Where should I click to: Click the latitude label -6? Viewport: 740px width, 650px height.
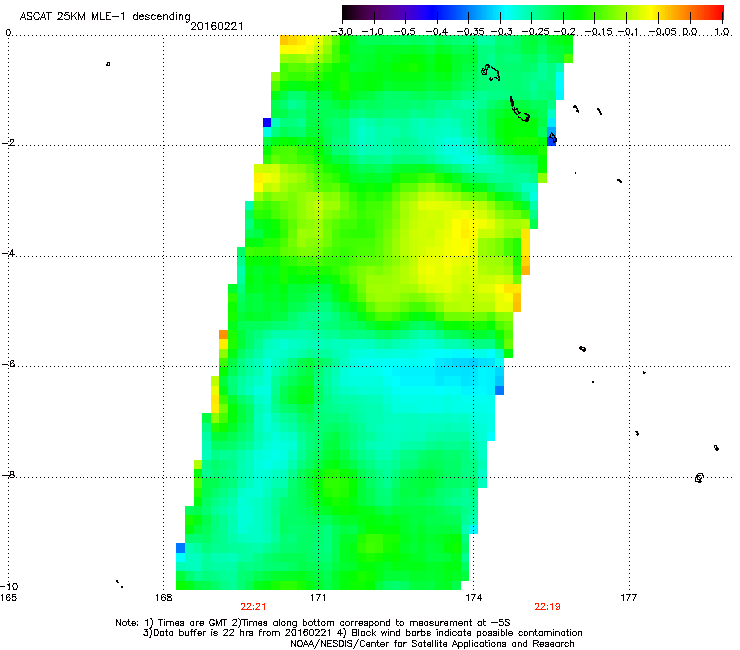tap(8, 364)
